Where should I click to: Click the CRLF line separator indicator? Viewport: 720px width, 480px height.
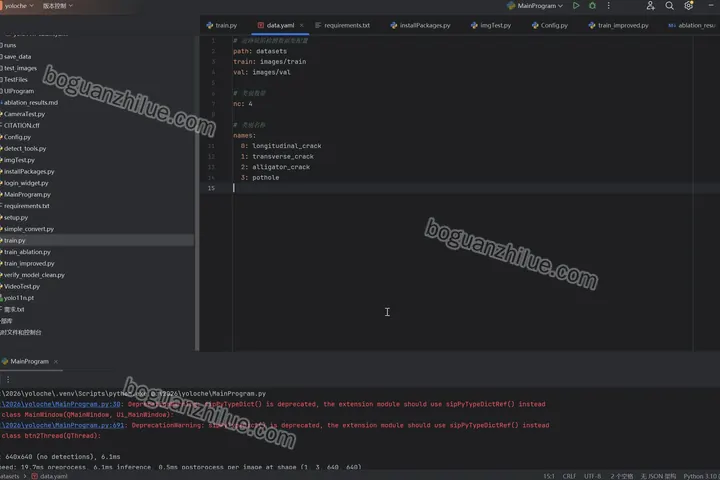[x=569, y=476]
